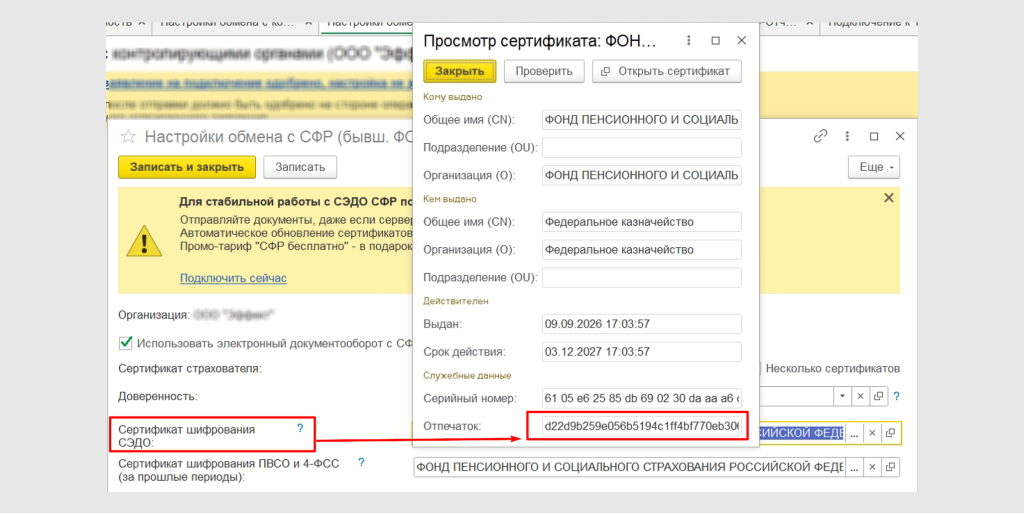Click help icon beside Сертификат шифрования ПВСО
The height and width of the screenshot is (514, 1024).
click(x=361, y=462)
